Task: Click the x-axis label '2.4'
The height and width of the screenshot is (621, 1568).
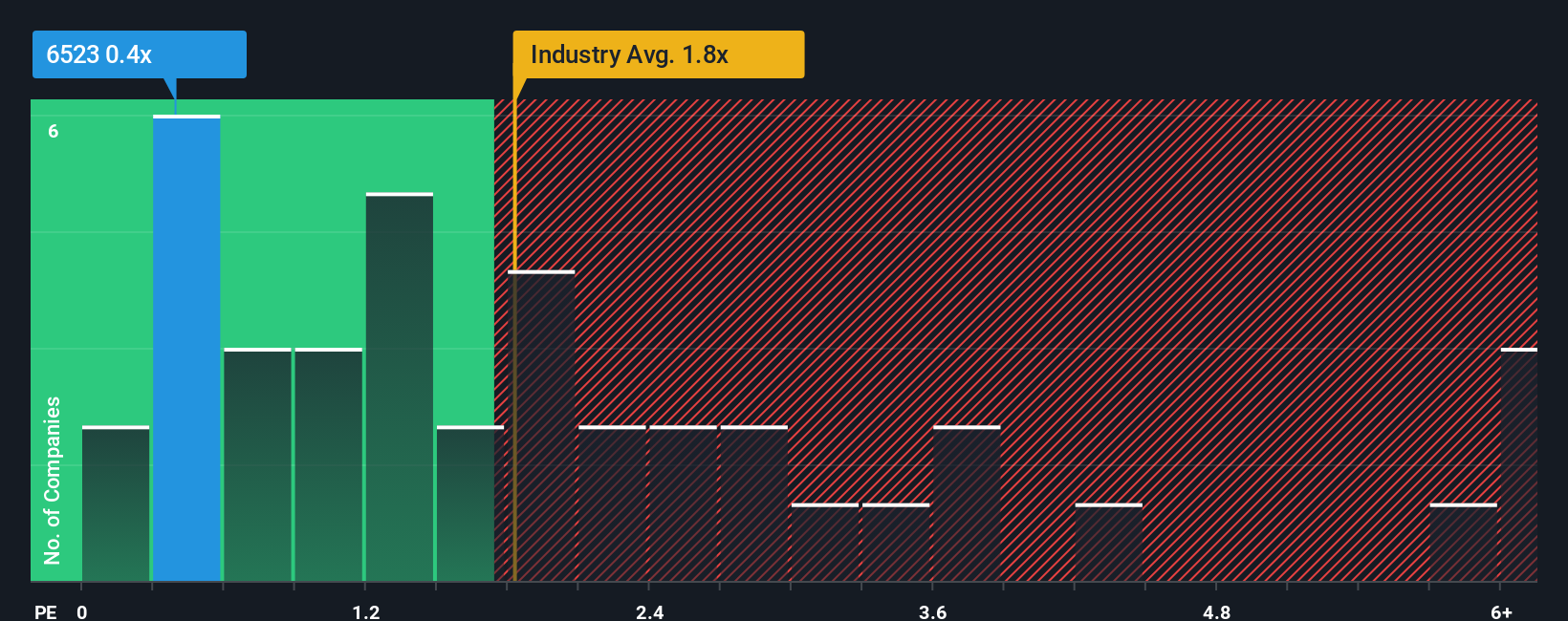Action: (650, 611)
